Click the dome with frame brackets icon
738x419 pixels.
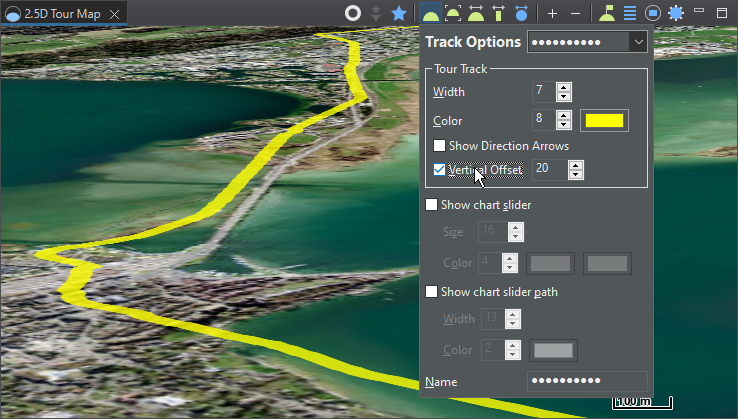point(453,13)
